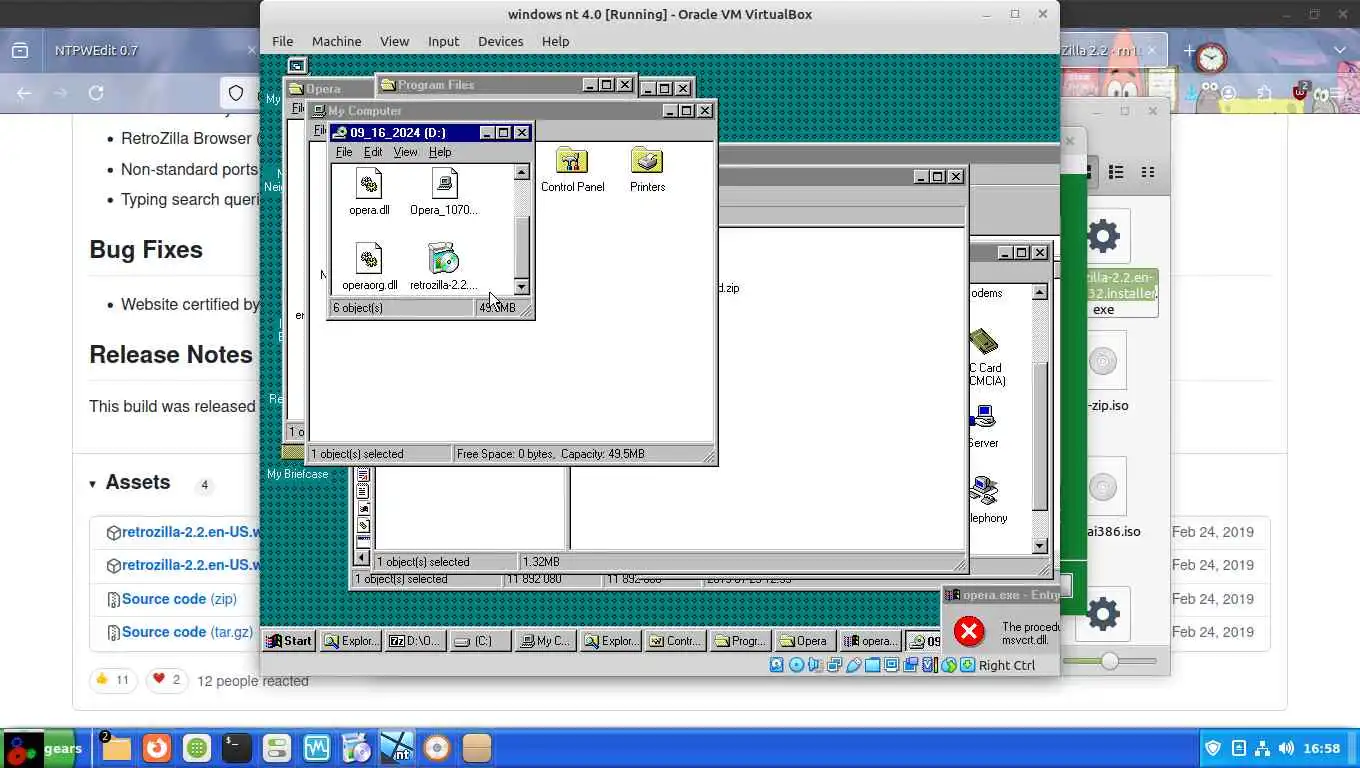This screenshot has width=1360, height=768.
Task: Click scroll up arrow in D: drive window
Action: pyautogui.click(x=521, y=172)
